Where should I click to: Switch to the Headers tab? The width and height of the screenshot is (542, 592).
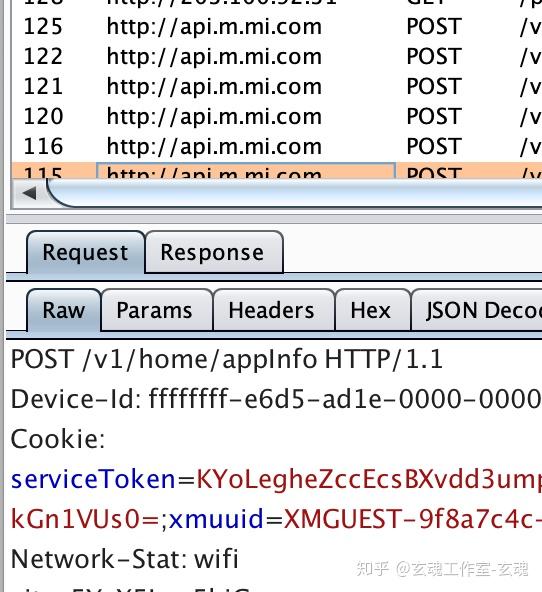[x=274, y=310]
